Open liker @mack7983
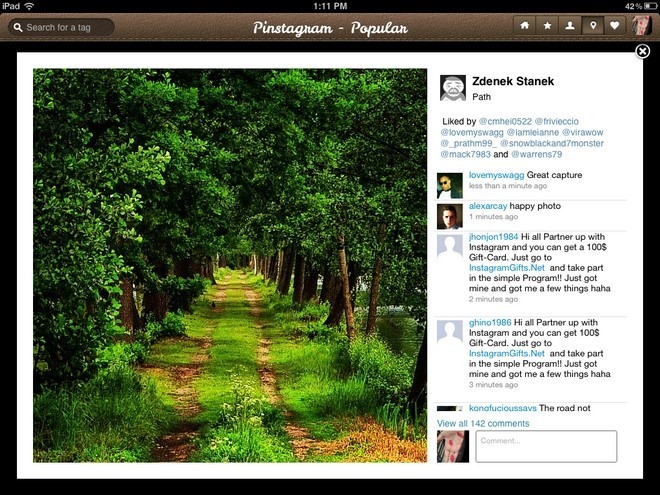This screenshot has width=660, height=495. 466,154
